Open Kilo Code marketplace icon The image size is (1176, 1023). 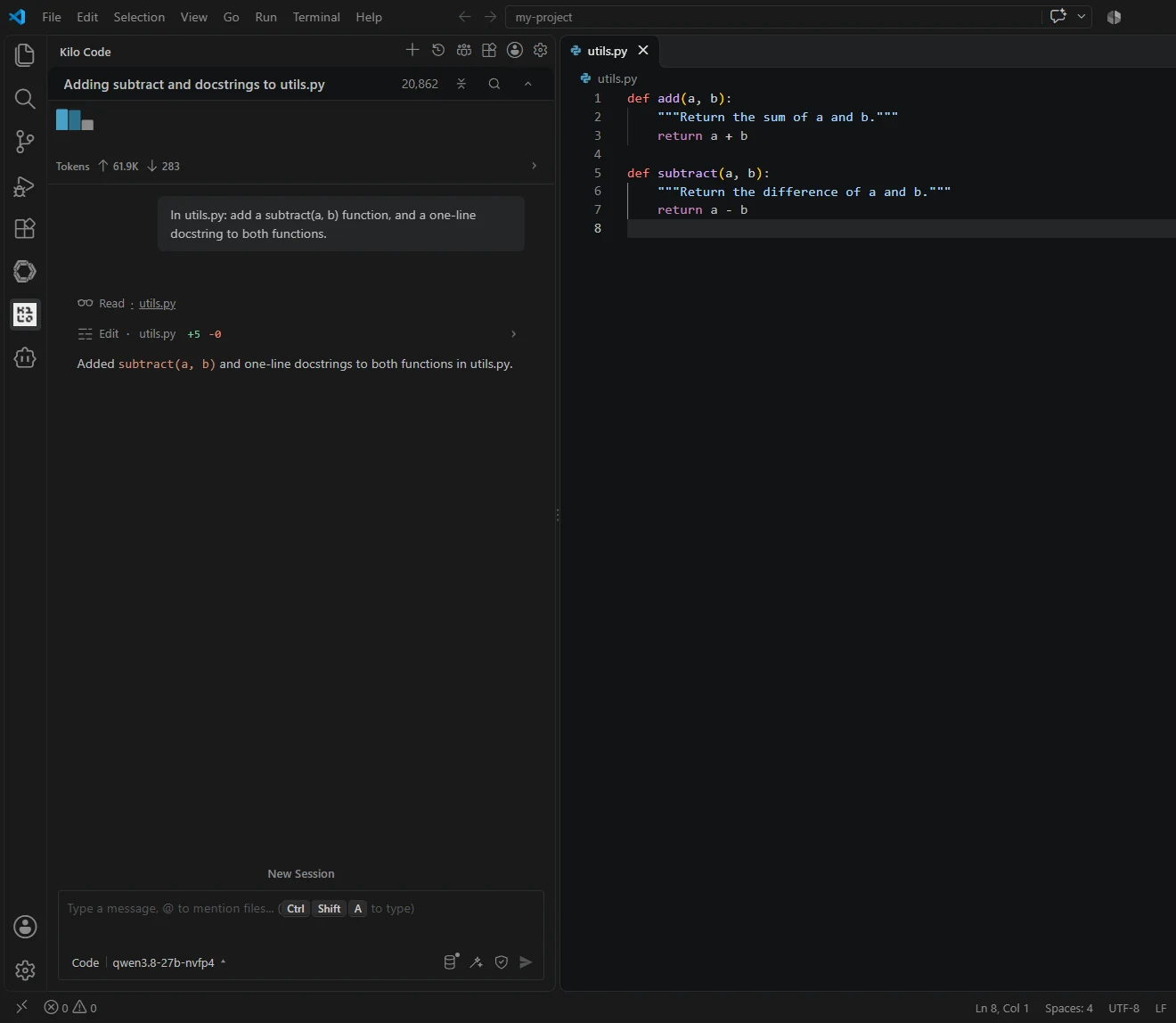click(x=489, y=50)
